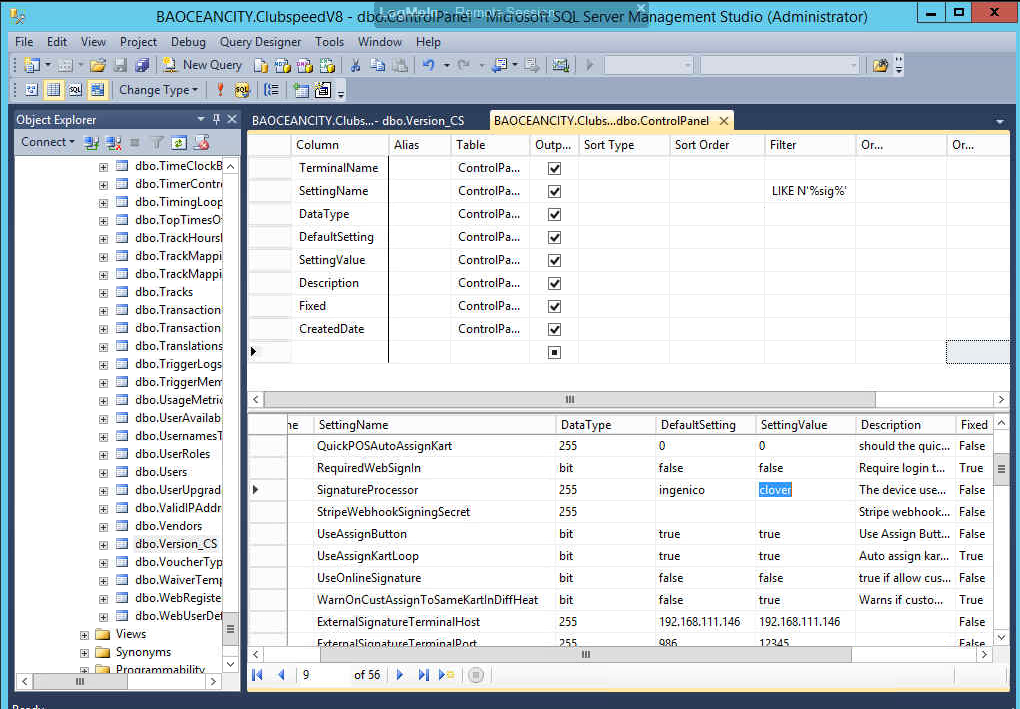
Task: Open the Undo history dropdown arrow
Action: point(446,65)
